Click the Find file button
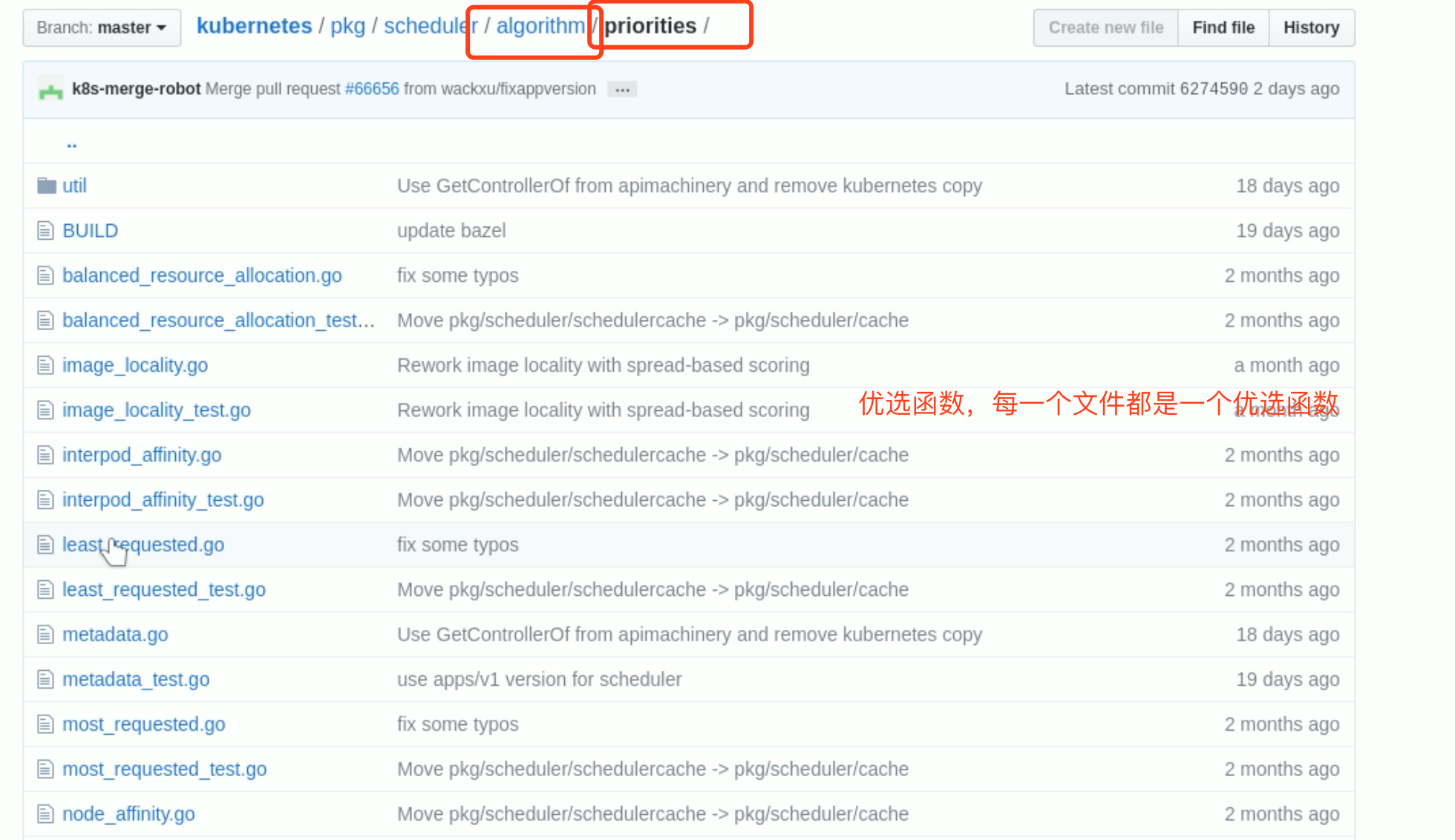1455x840 pixels. click(x=1223, y=28)
